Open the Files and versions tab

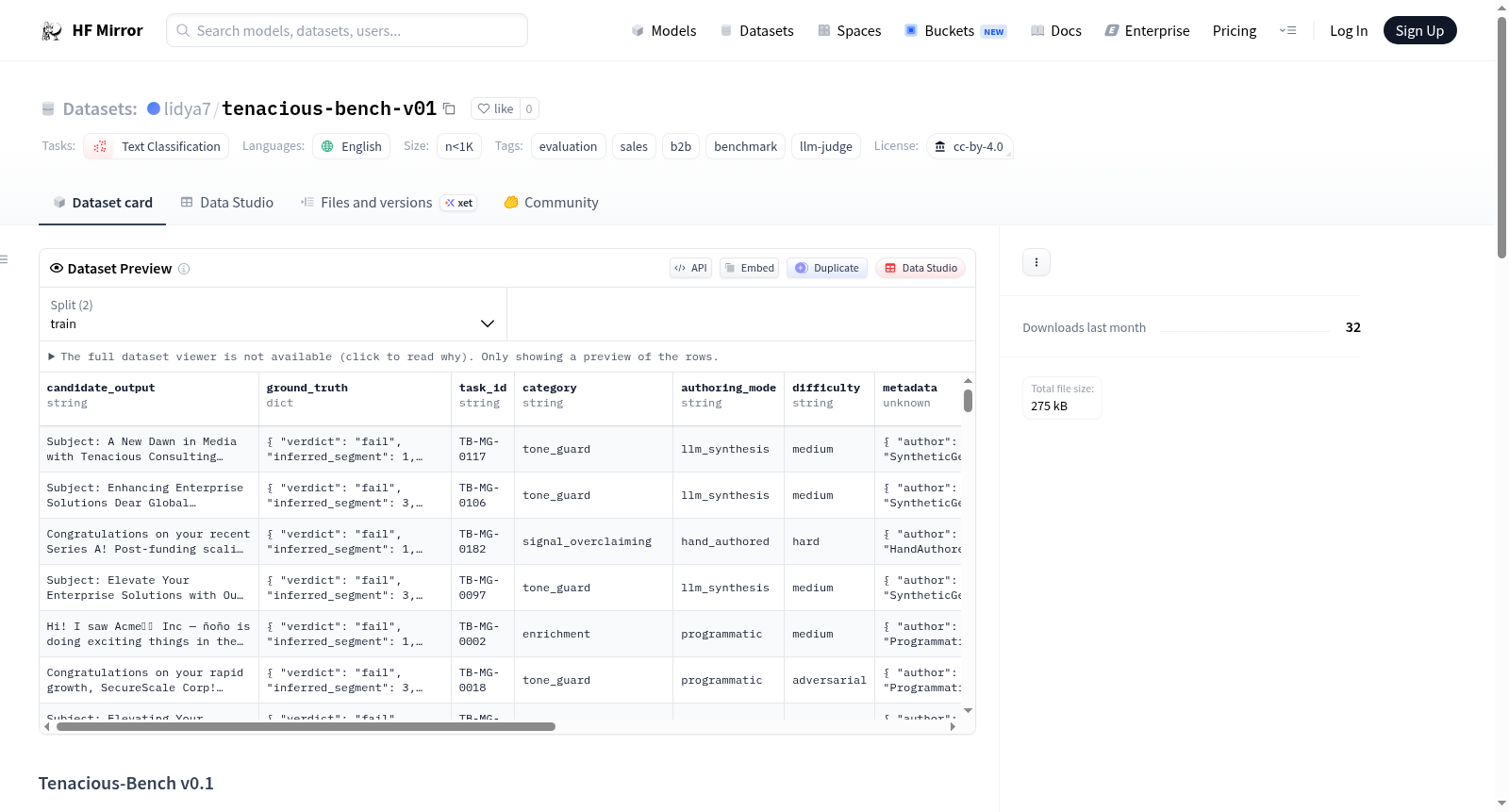pos(388,203)
